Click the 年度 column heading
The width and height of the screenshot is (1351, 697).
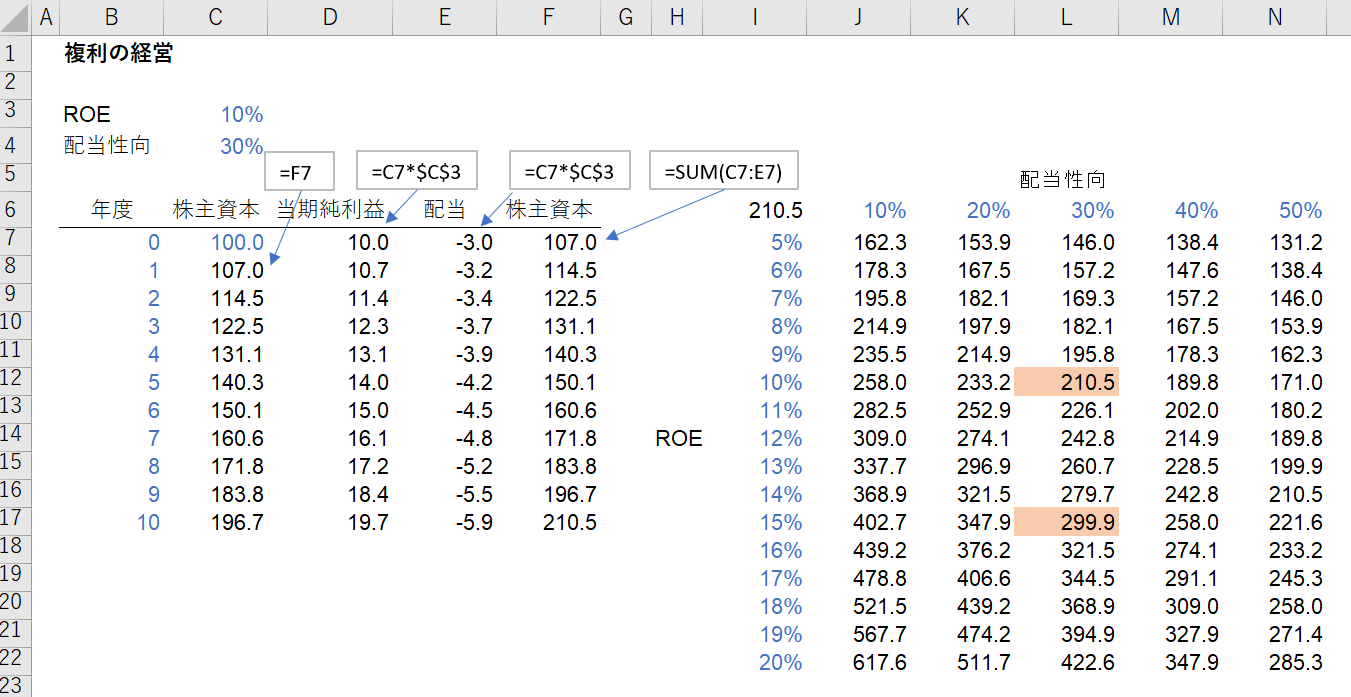coord(112,210)
